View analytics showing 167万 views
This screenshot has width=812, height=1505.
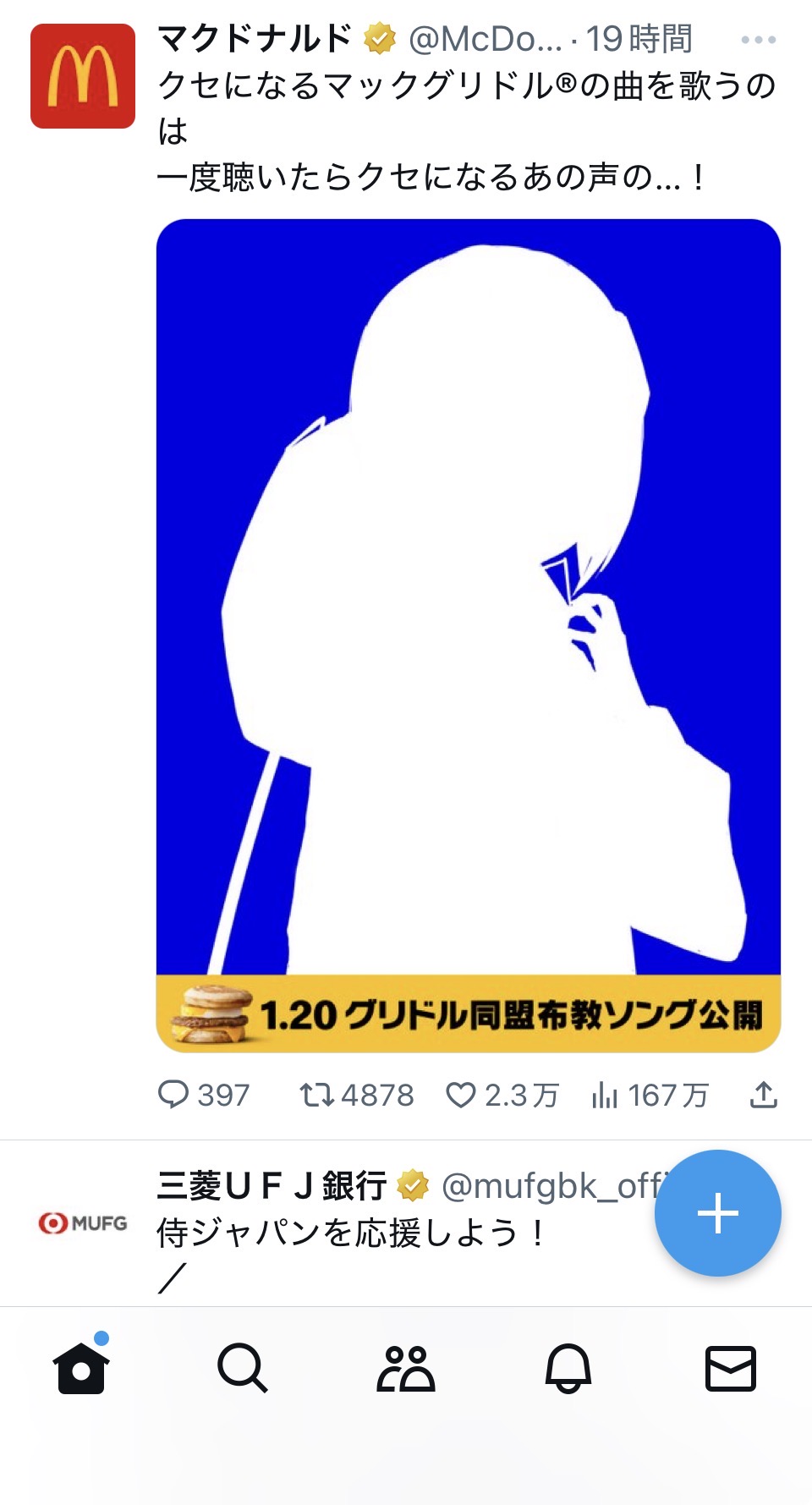(x=650, y=1095)
